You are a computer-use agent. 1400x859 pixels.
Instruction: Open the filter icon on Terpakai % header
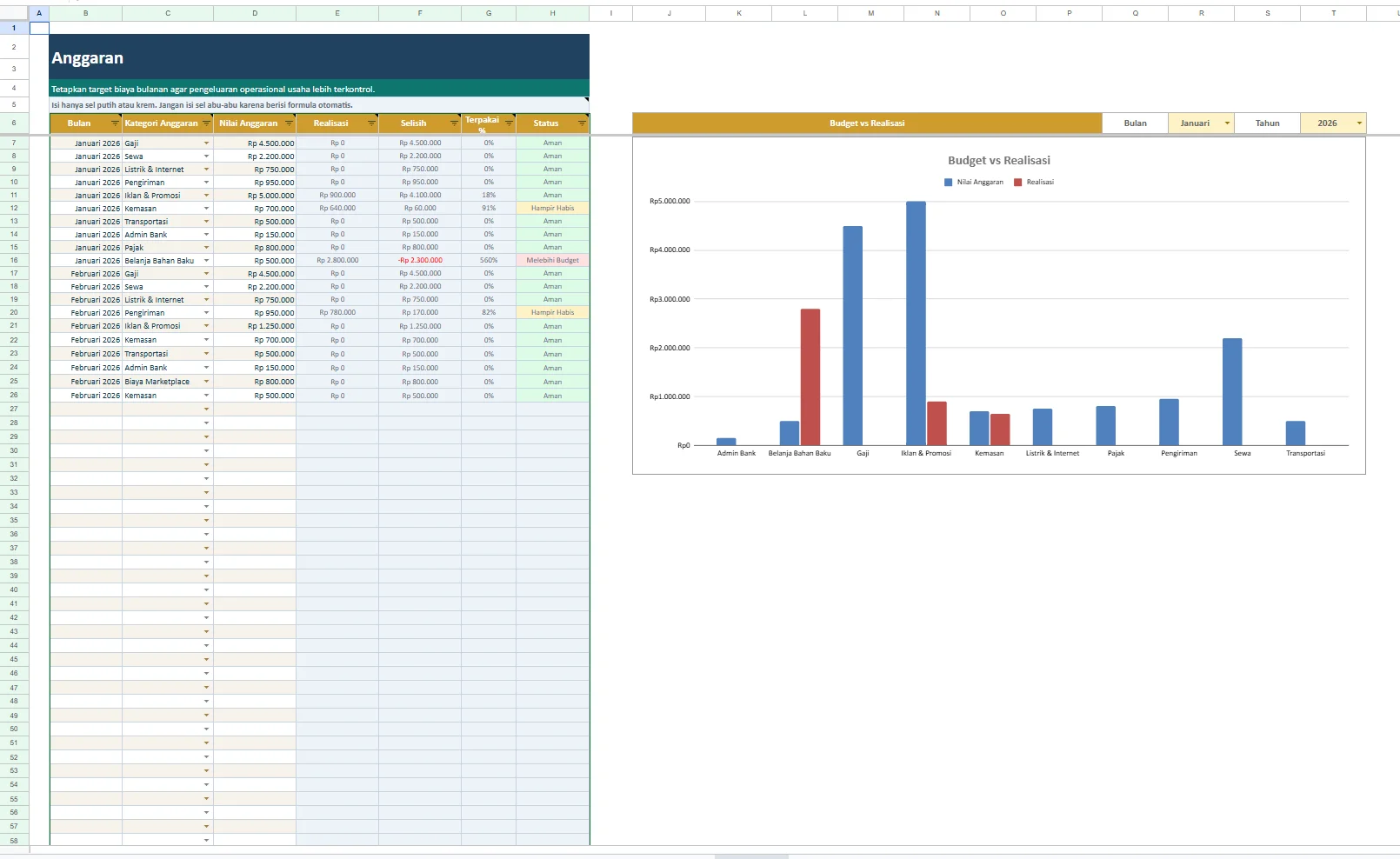(509, 123)
